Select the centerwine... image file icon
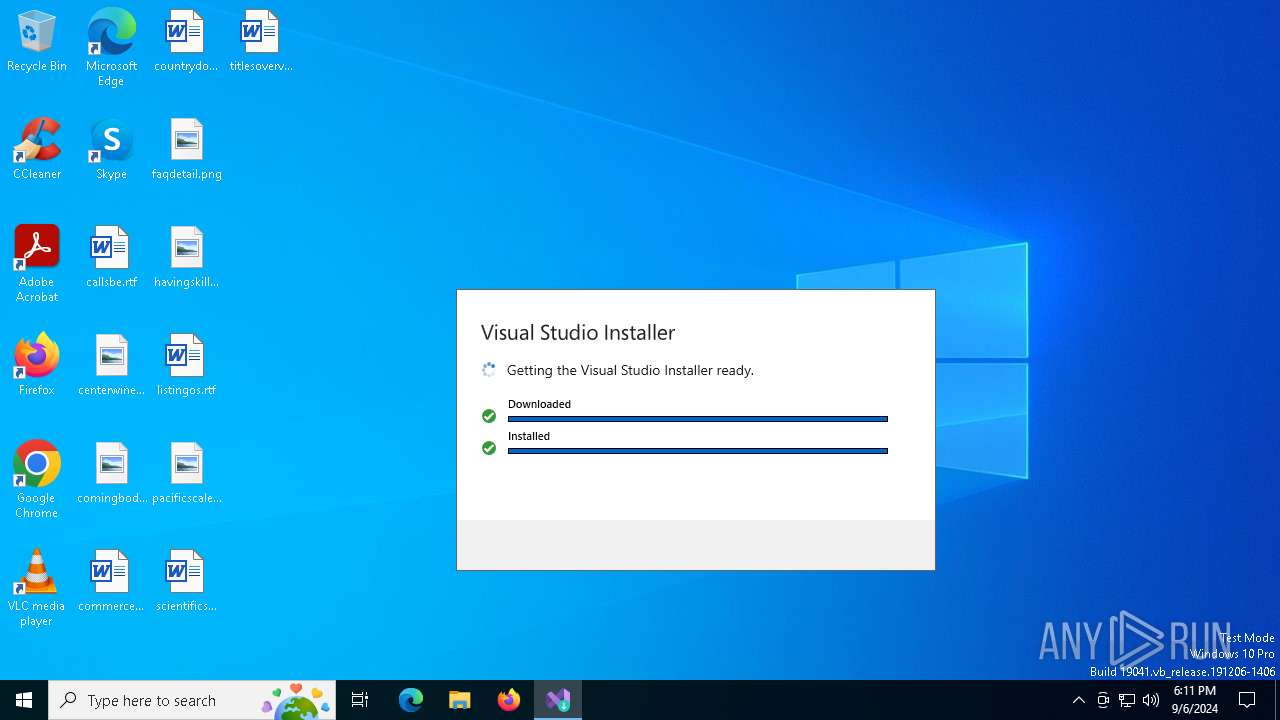The width and height of the screenshot is (1280, 720). (111, 366)
